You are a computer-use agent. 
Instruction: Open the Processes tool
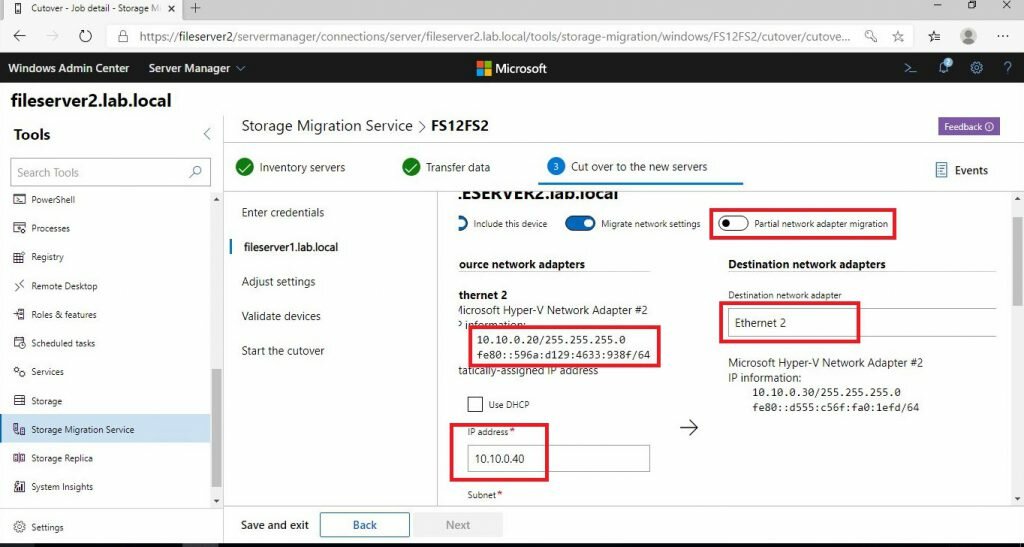41,228
